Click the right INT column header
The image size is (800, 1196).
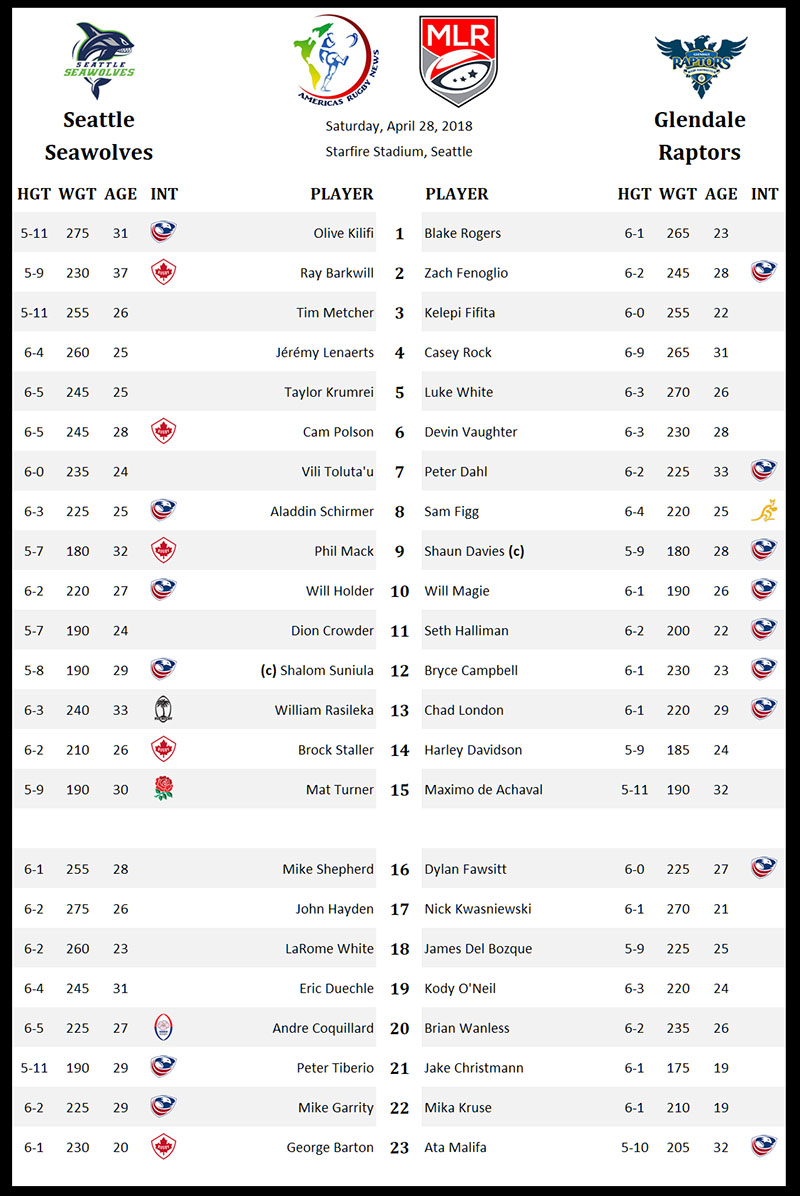coord(764,194)
